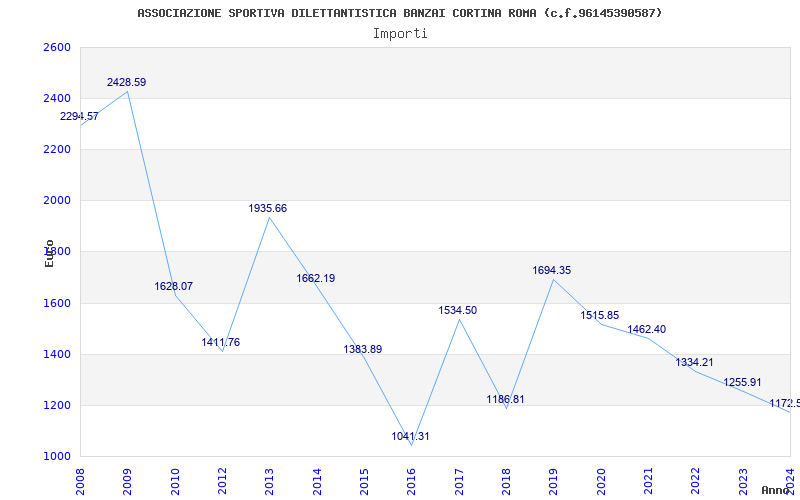Click the x-axis year 2013
Viewport: 800px width, 500px height.
[x=269, y=482]
